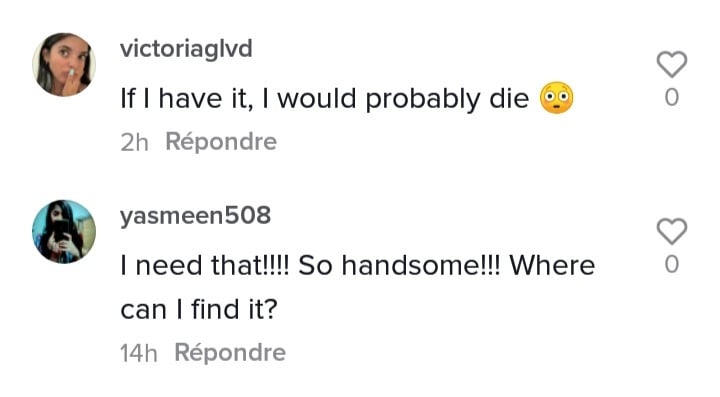The image size is (720, 397).
Task: Visit the victoriaglvd username link
Action: coord(186,48)
